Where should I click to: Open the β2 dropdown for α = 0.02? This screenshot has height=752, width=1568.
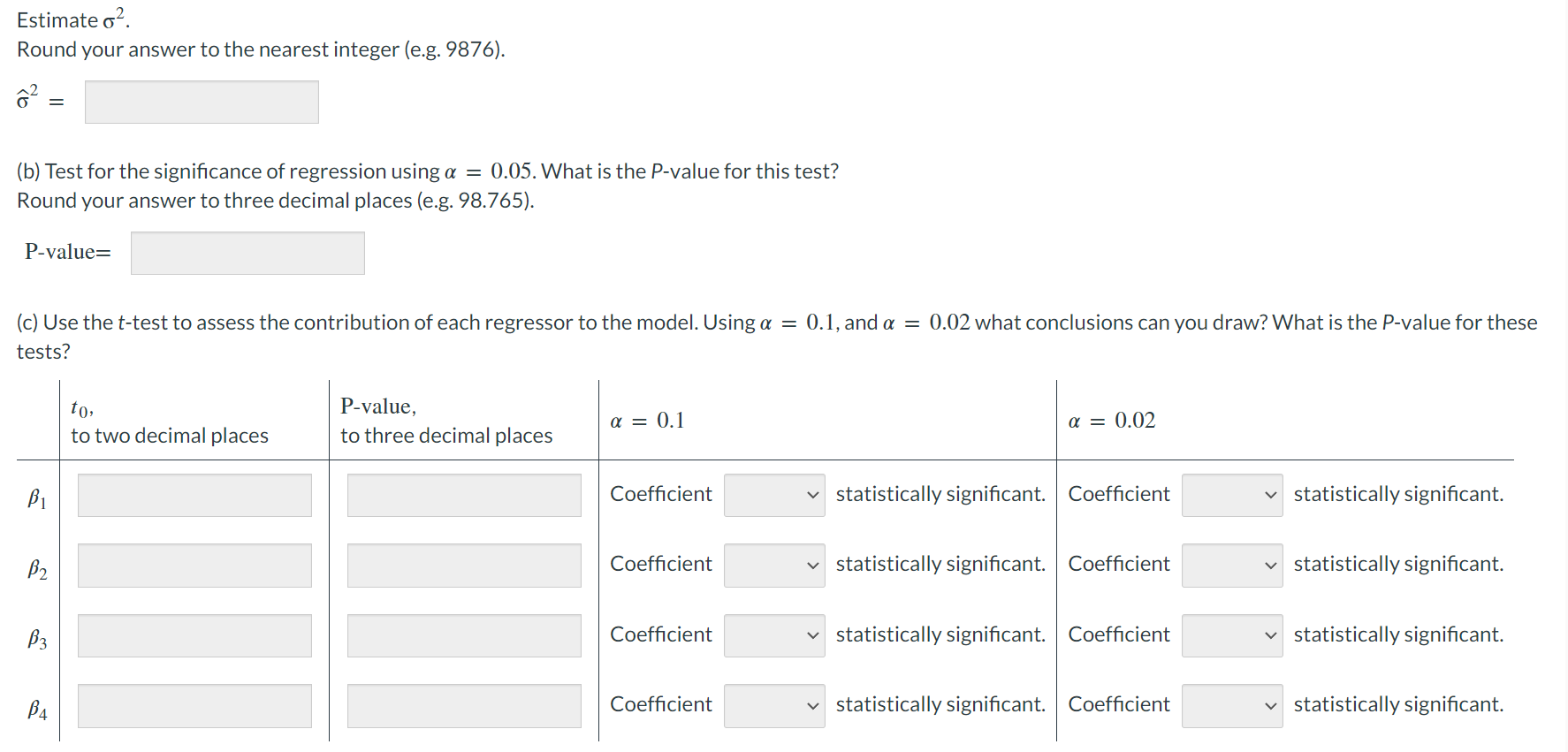click(x=1232, y=566)
